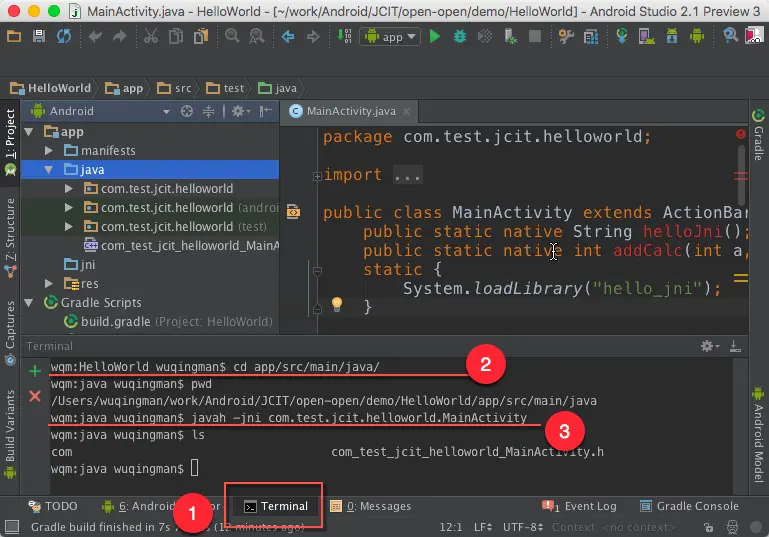Navigate forward with the right arrow

(313, 36)
